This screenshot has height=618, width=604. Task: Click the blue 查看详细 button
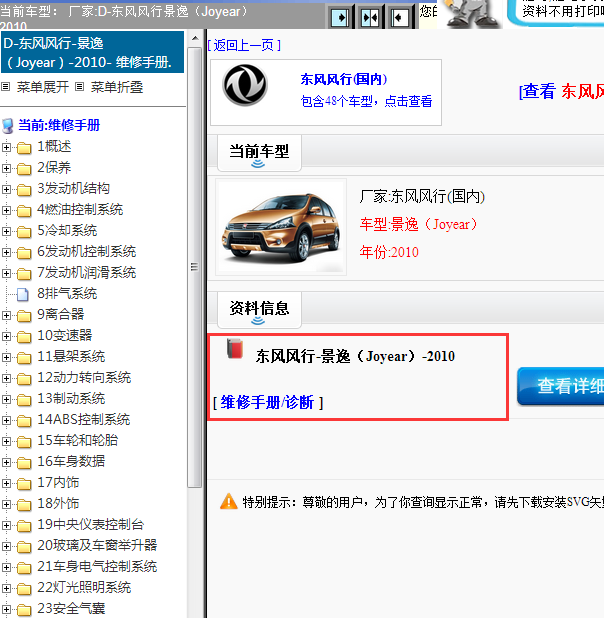tap(561, 386)
